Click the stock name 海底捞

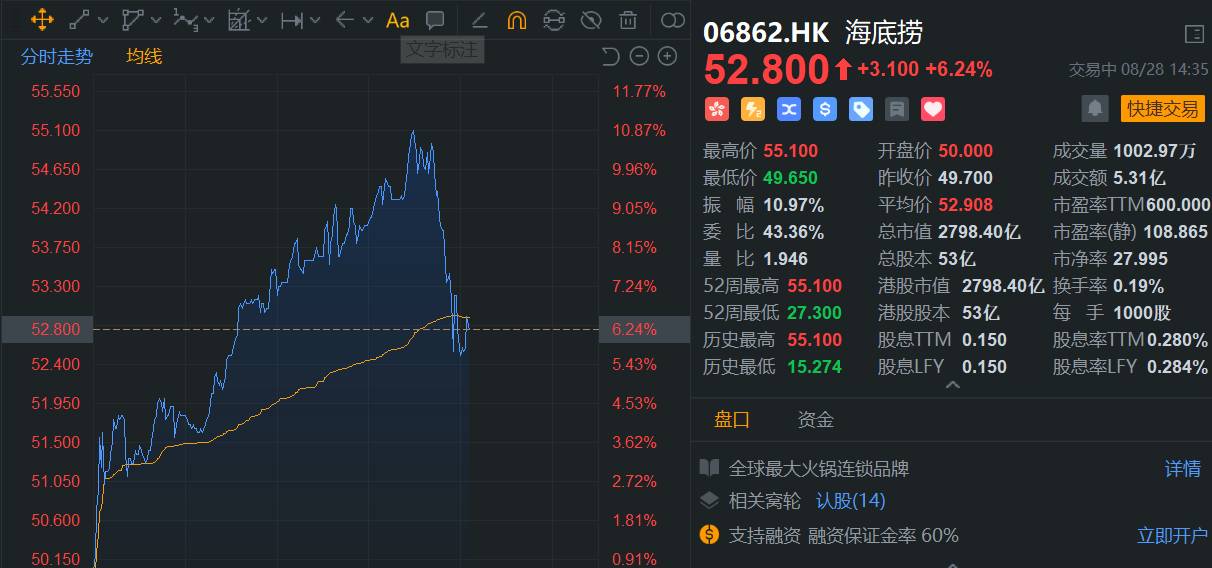(x=884, y=32)
